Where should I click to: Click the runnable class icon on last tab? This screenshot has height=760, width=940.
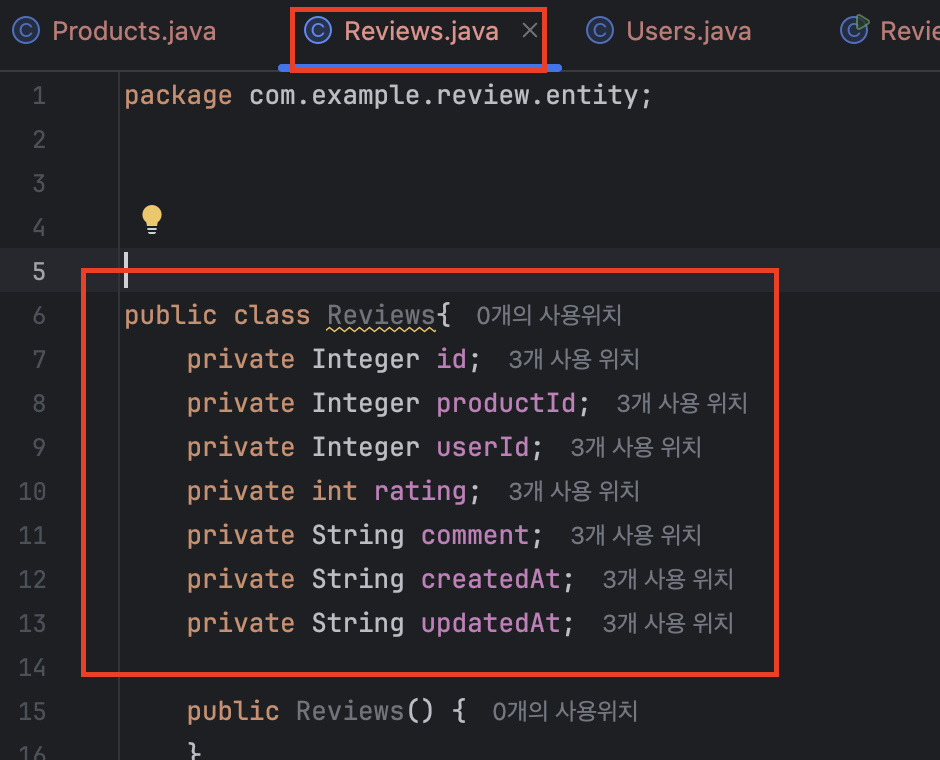click(854, 30)
